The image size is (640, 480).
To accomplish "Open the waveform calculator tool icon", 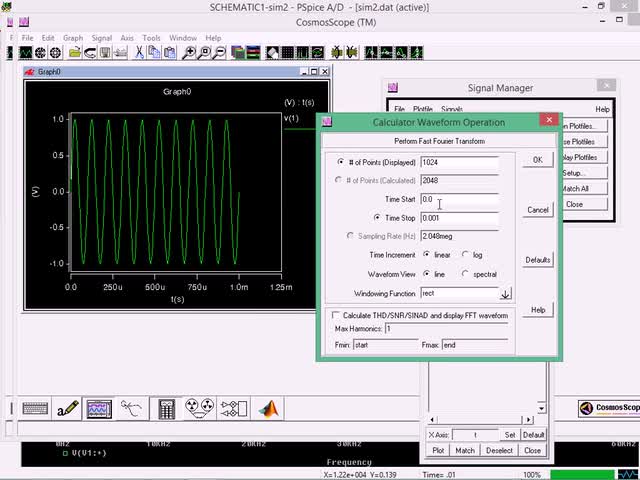I will [166, 408].
